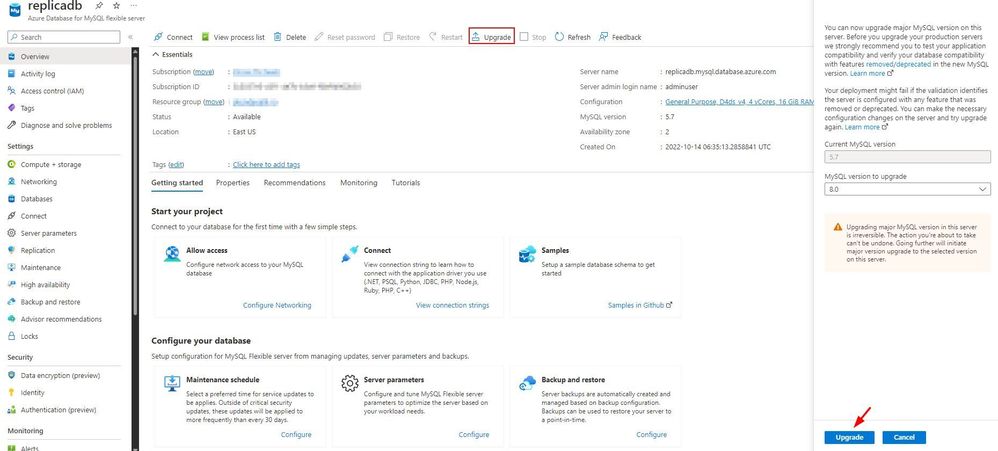Open Advisor recommendations
This screenshot has width=998, height=451.
coord(61,319)
